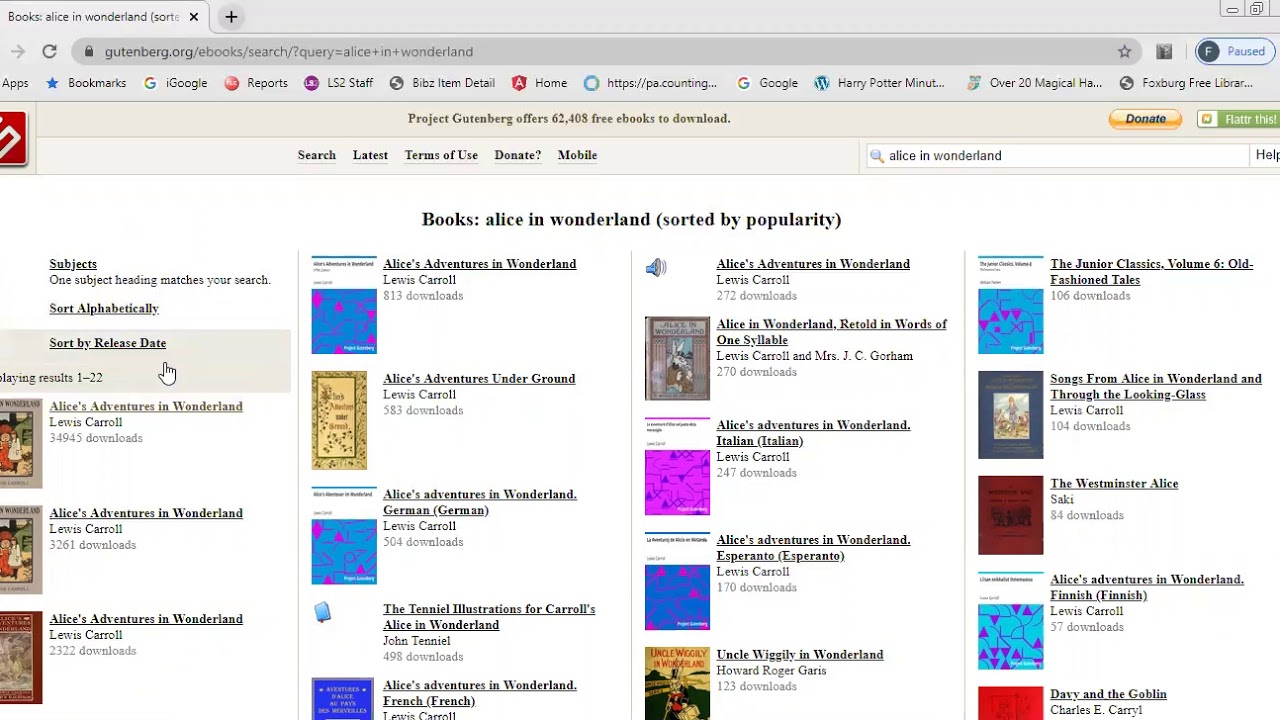Open The Junior Classics, Volume 6 link

1151,272
